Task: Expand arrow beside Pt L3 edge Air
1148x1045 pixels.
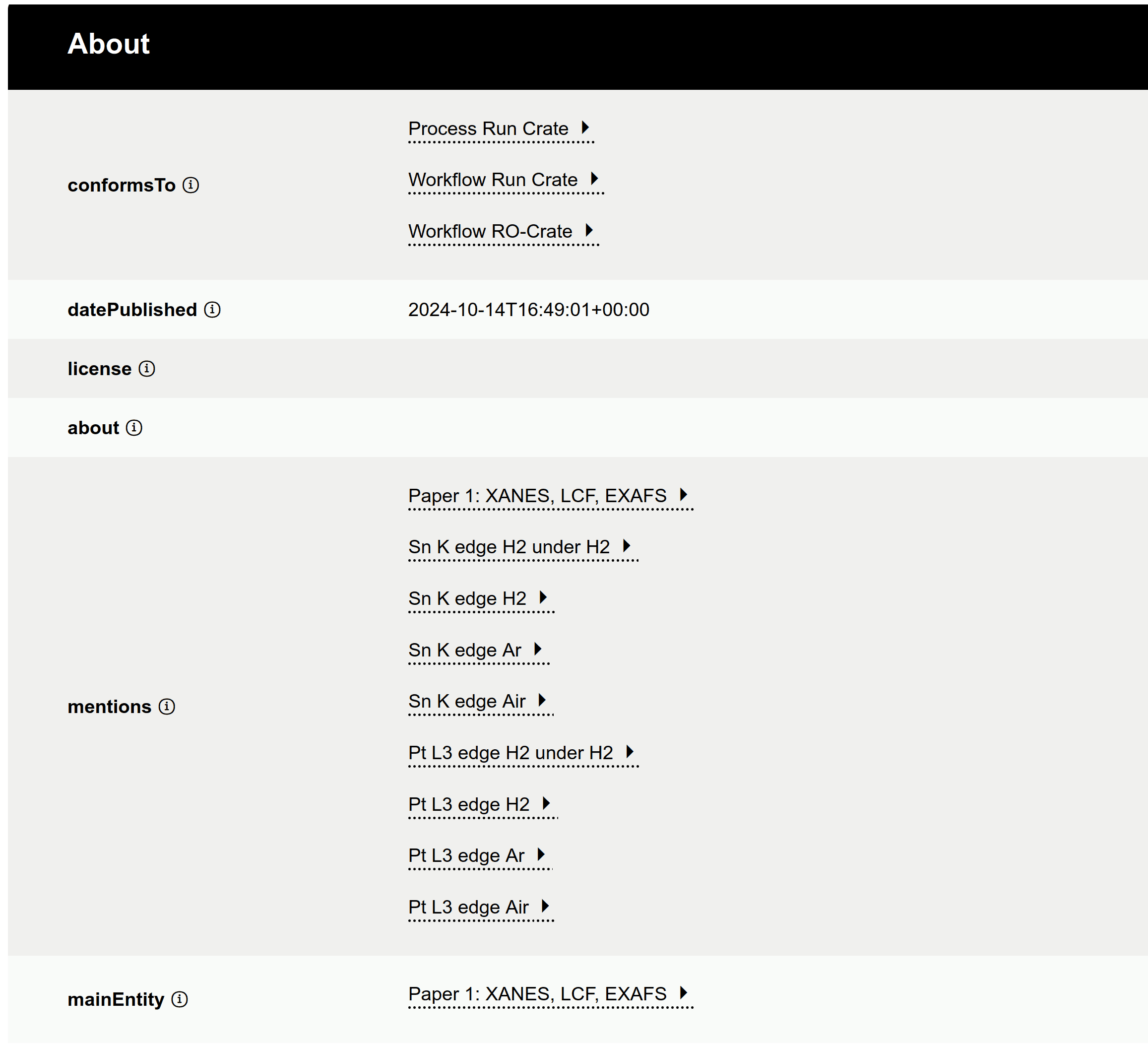Action: point(545,906)
